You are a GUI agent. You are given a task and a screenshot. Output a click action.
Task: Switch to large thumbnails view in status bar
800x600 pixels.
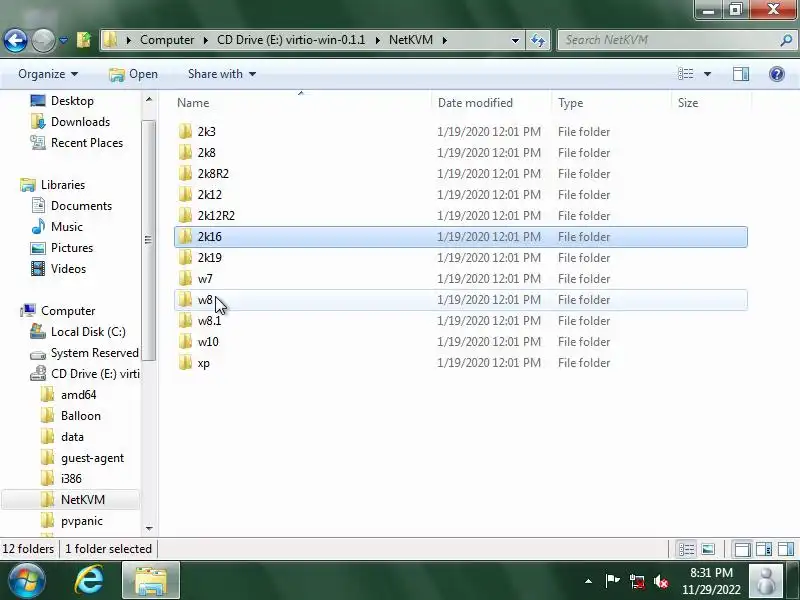(x=708, y=549)
